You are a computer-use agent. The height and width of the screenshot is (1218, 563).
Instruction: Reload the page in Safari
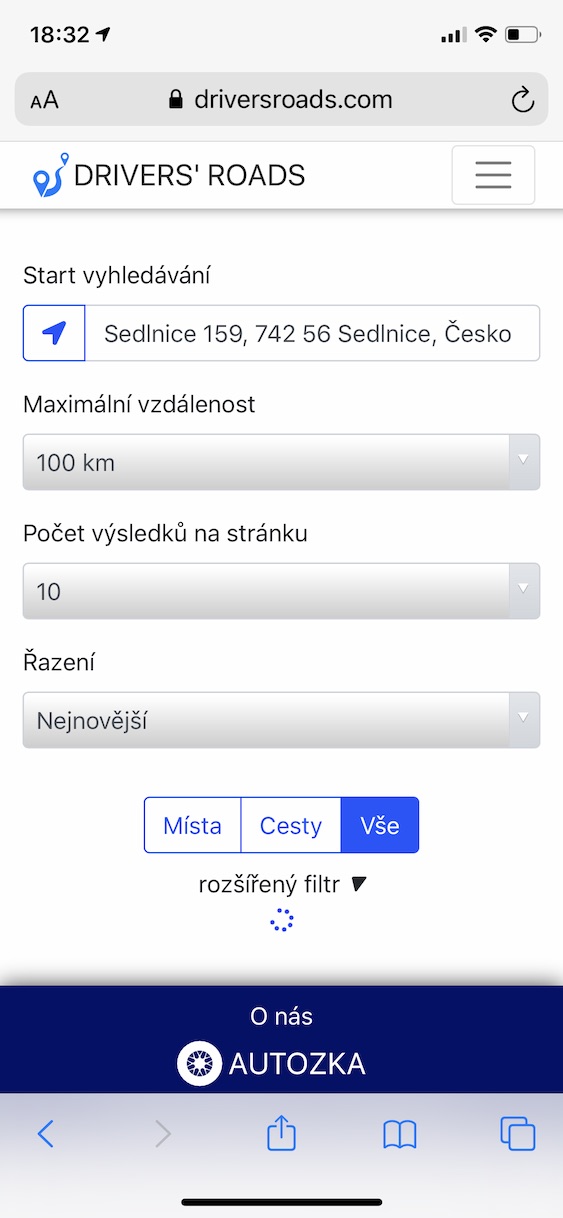[522, 99]
